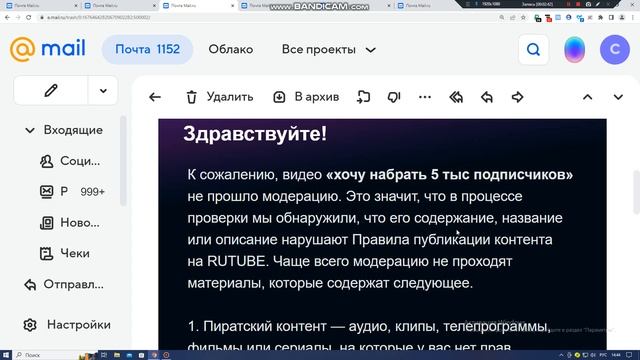Click the message pane vertical scrollbar

click(x=636, y=192)
